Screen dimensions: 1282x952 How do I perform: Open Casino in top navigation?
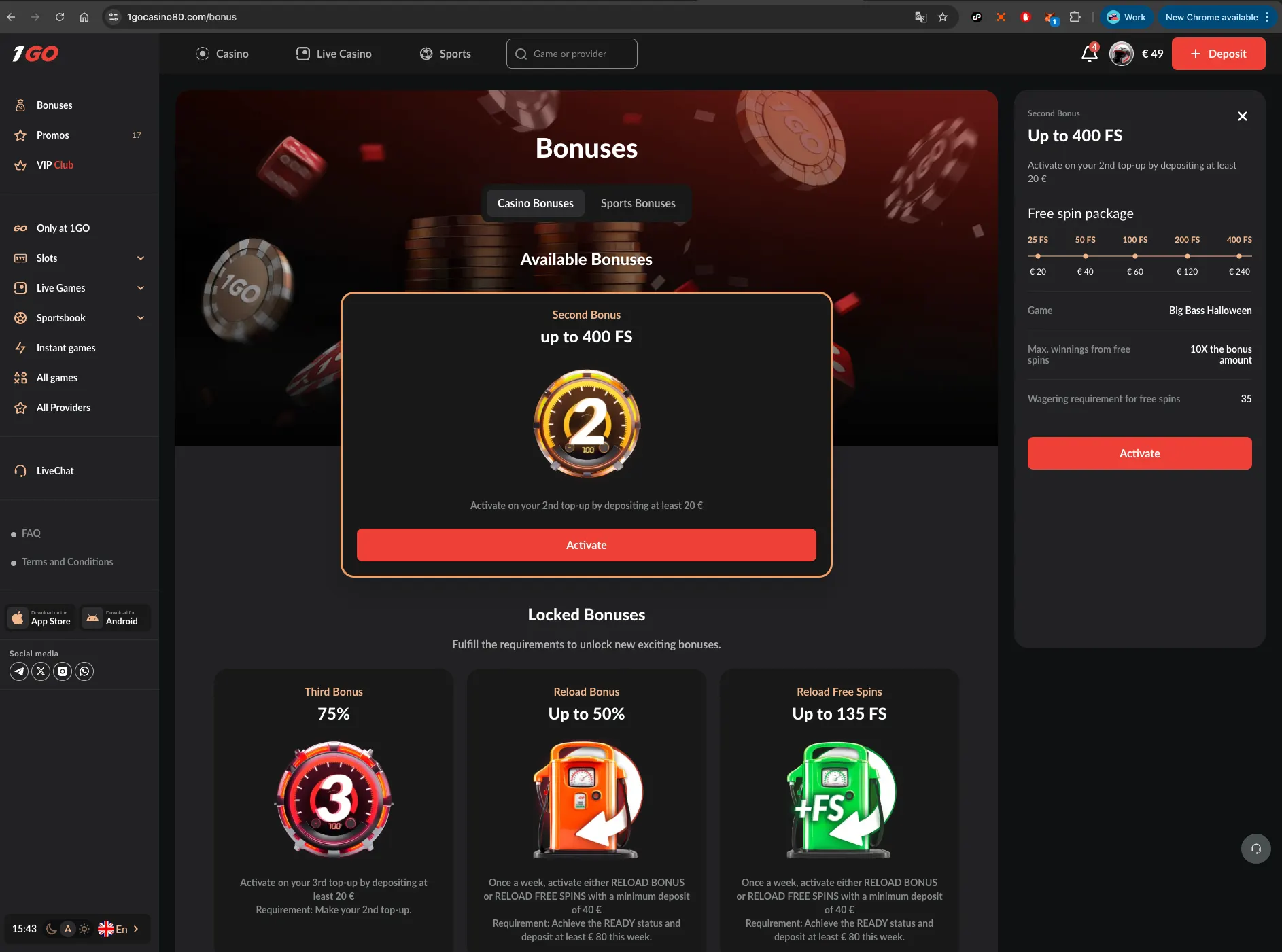pyautogui.click(x=222, y=54)
